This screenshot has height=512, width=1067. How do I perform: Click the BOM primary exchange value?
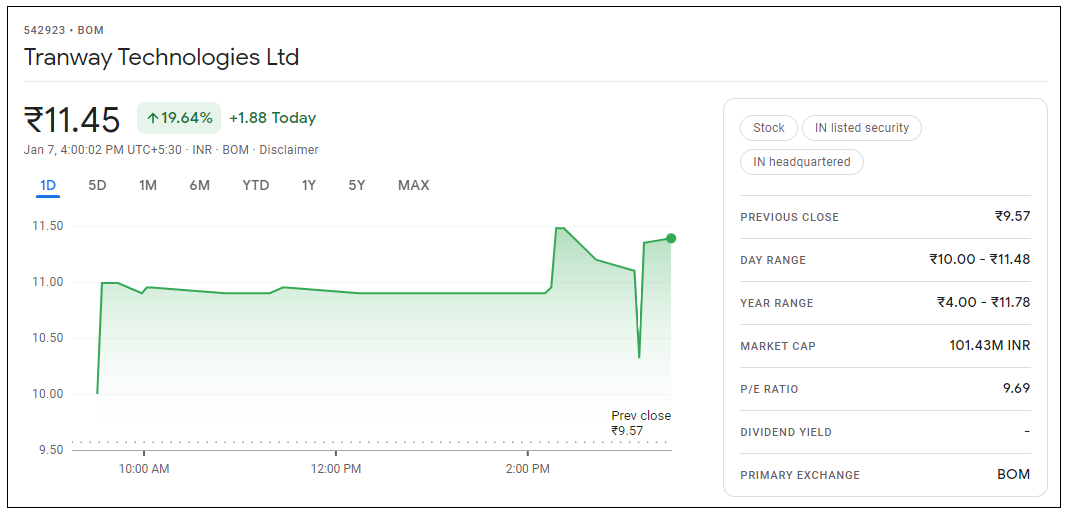[x=1014, y=475]
